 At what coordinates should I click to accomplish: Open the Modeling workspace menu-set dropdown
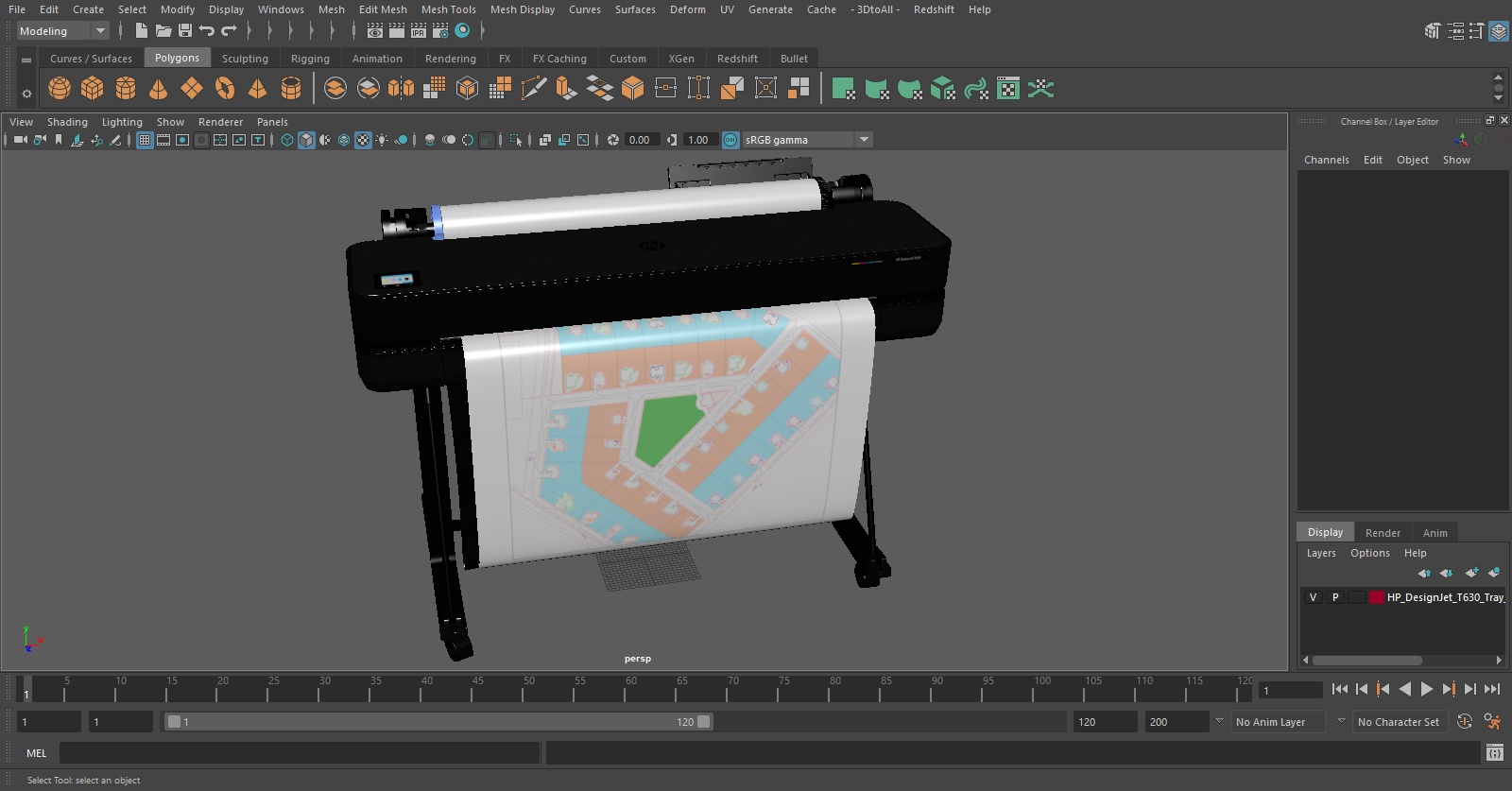[x=63, y=31]
